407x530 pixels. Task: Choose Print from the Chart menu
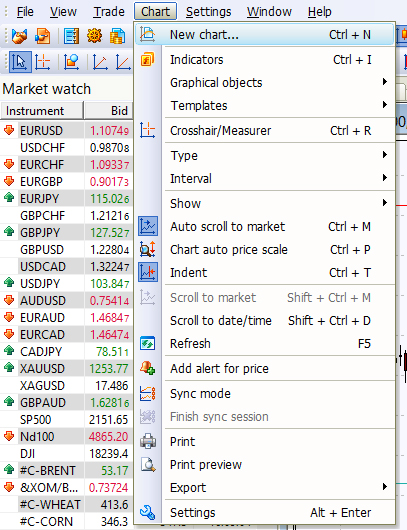click(x=266, y=441)
